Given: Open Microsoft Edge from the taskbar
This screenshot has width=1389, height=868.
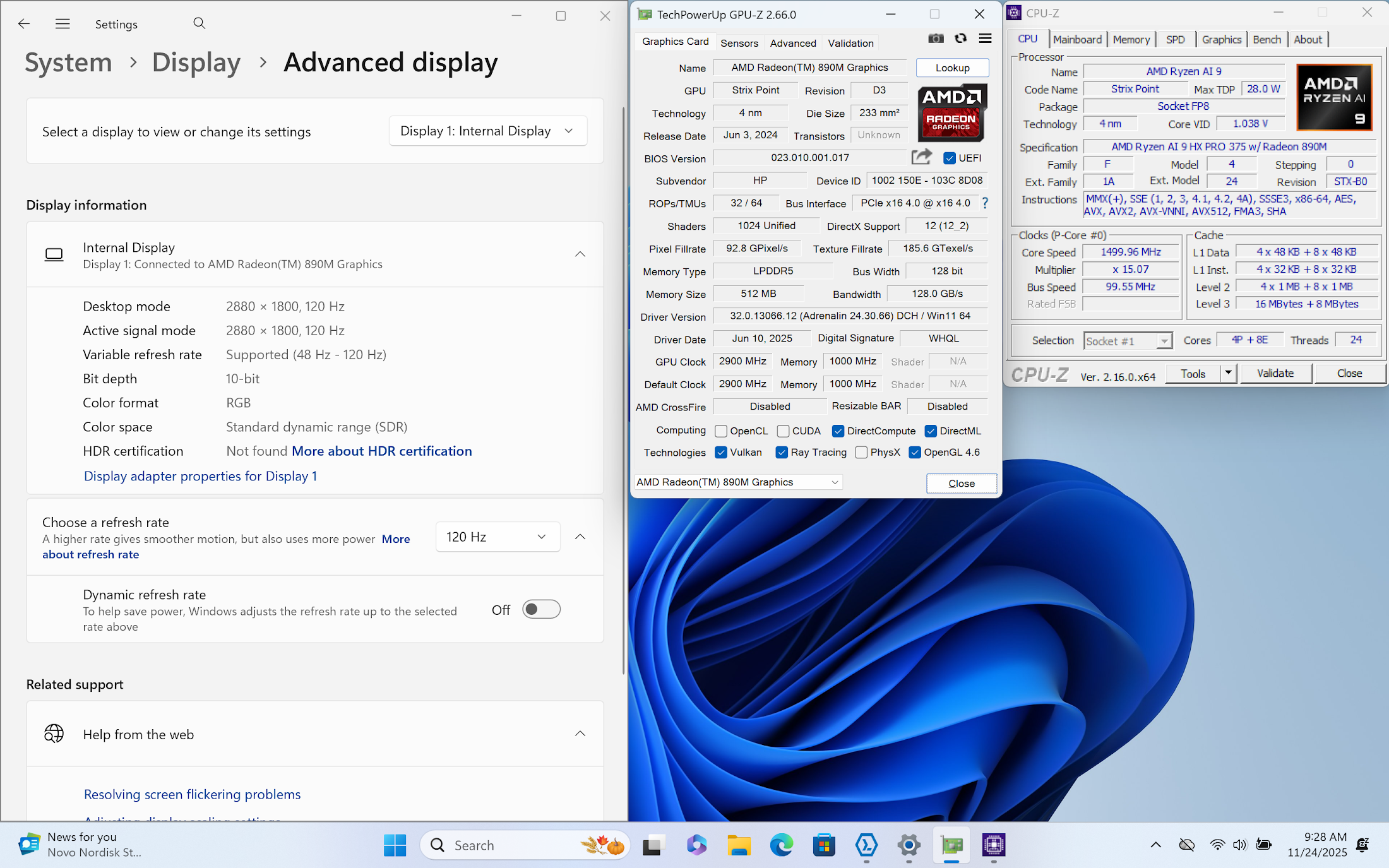Looking at the screenshot, I should tap(781, 845).
